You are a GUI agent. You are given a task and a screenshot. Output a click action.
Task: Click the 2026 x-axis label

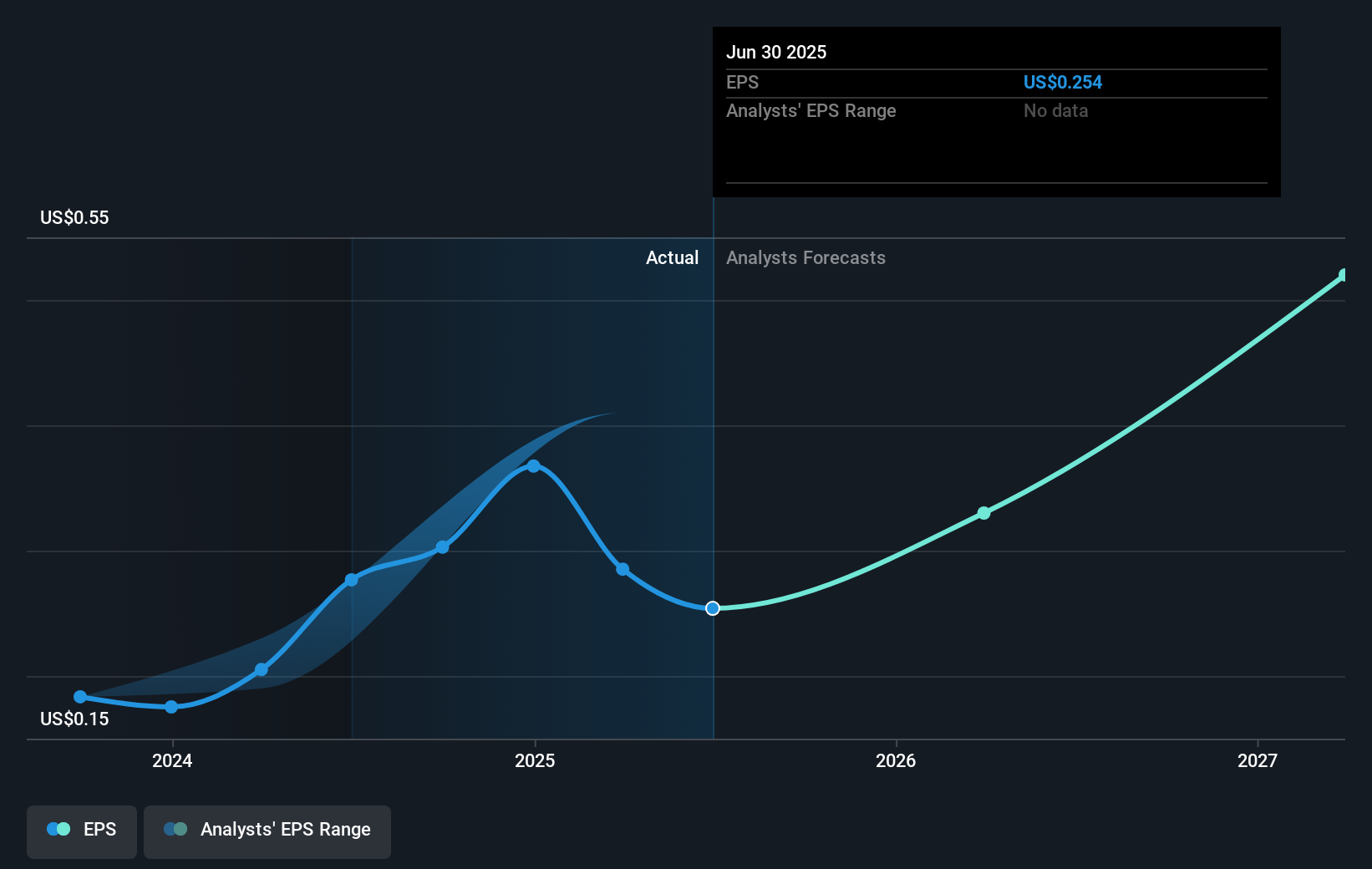896,760
